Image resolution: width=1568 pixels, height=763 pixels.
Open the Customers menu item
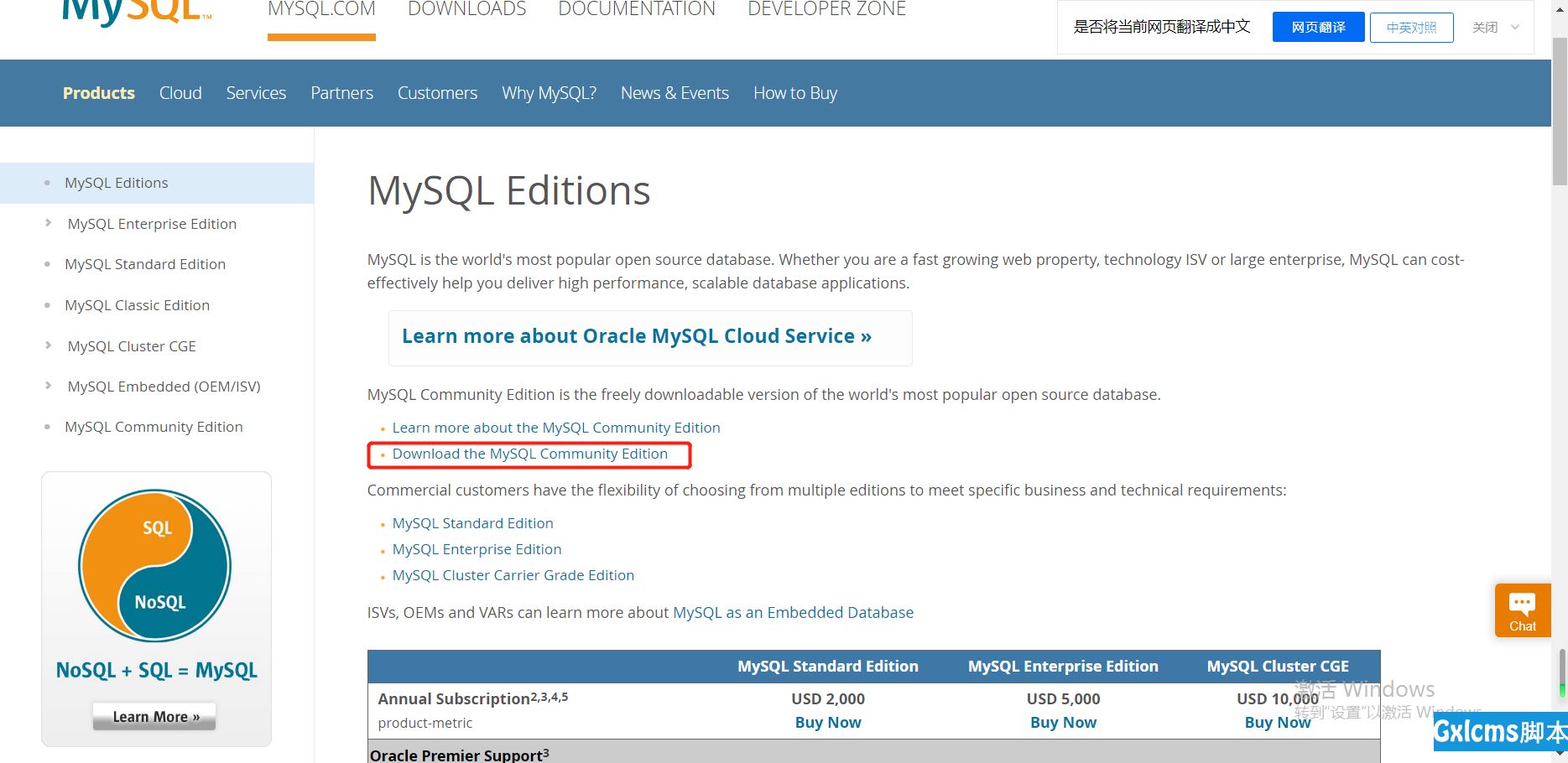tap(437, 93)
